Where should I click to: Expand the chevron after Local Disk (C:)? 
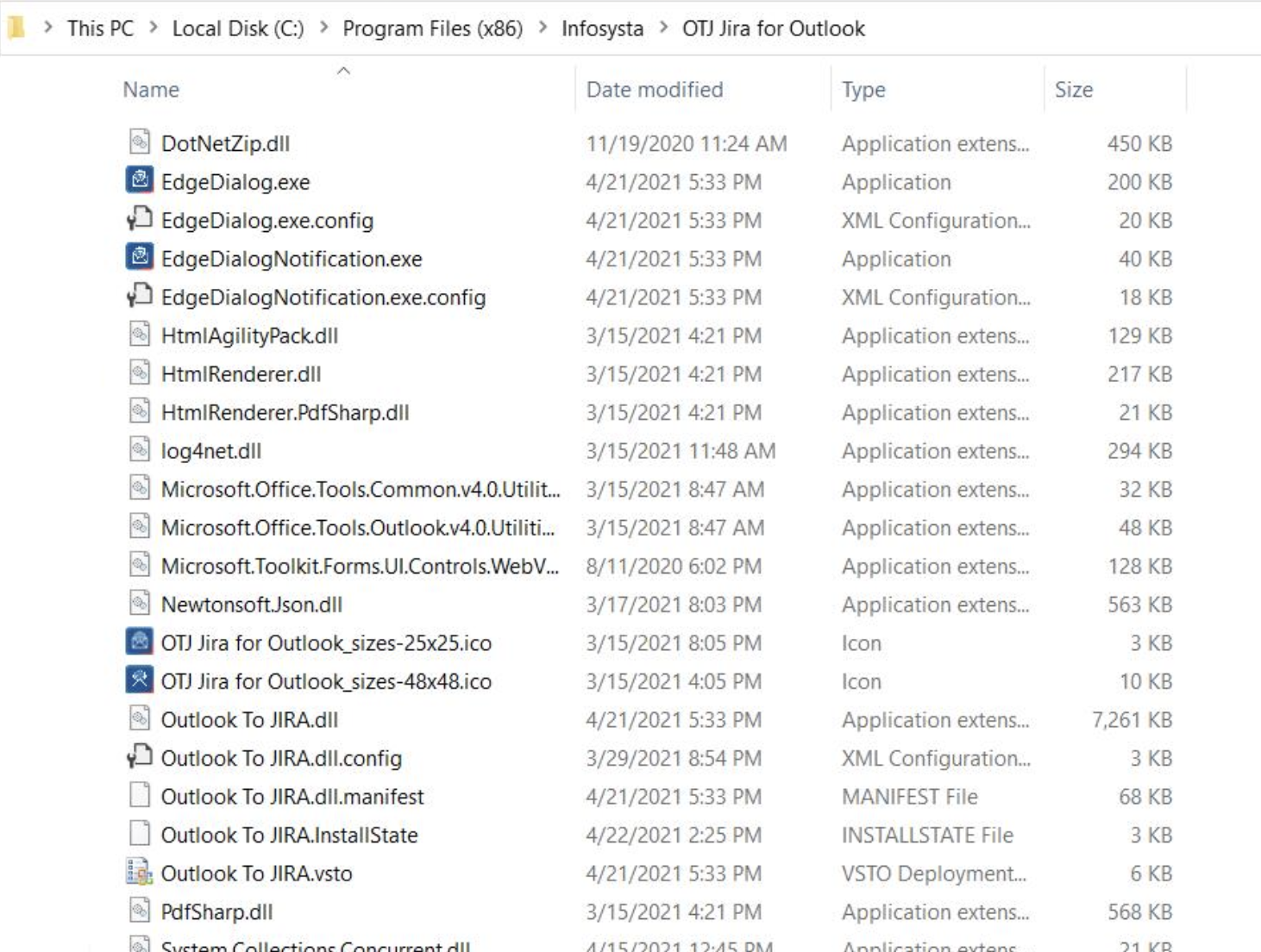pos(324,28)
